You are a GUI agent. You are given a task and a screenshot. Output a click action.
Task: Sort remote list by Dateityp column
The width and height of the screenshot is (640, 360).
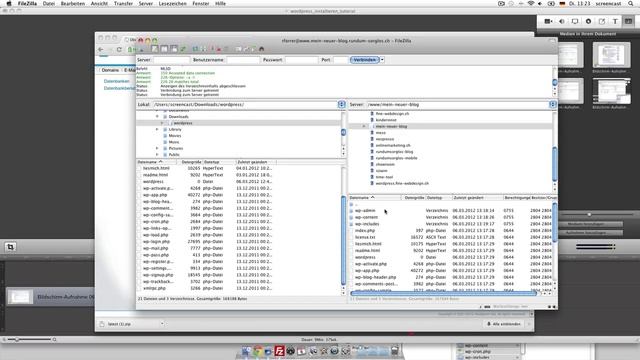439,198
